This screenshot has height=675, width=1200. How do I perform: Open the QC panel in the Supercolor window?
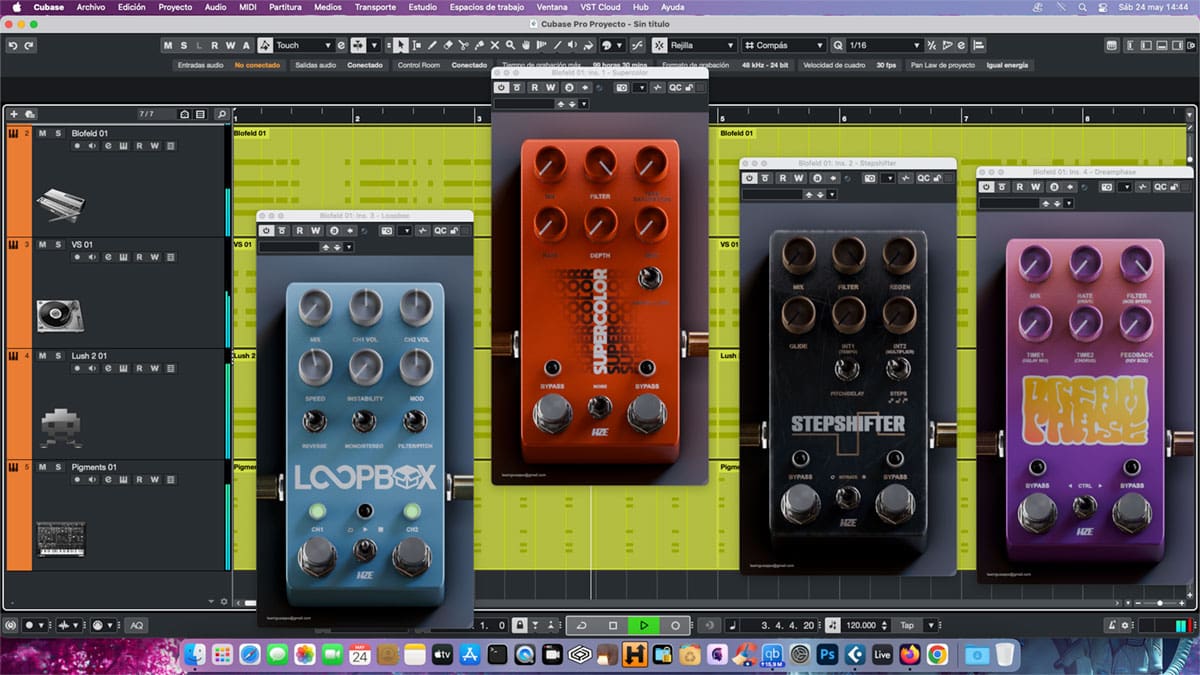pos(675,88)
